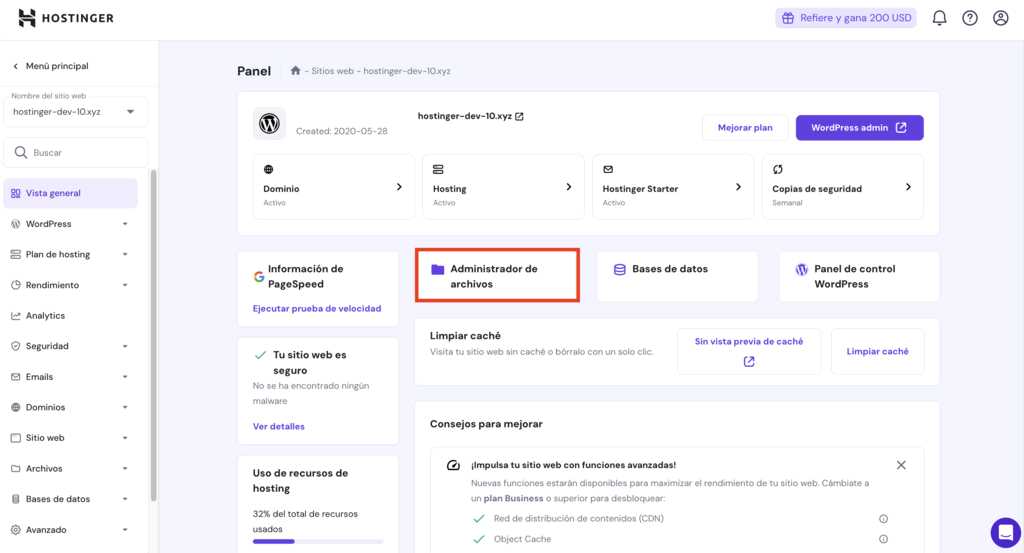Select Analytics in the sidebar
The image size is (1024, 553).
(45, 316)
